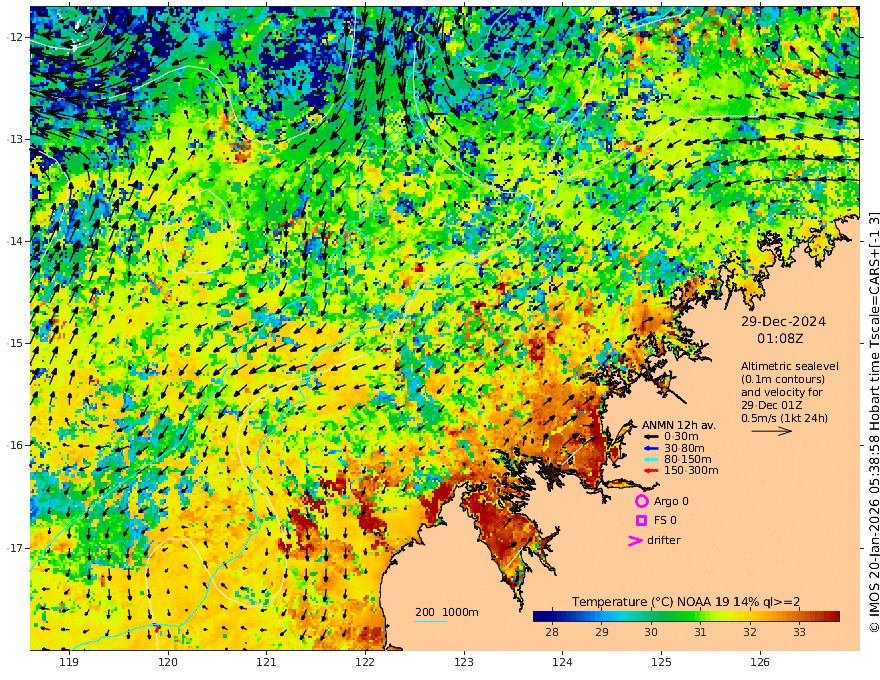Click the 'Argo 0' legend label

[x=671, y=501]
